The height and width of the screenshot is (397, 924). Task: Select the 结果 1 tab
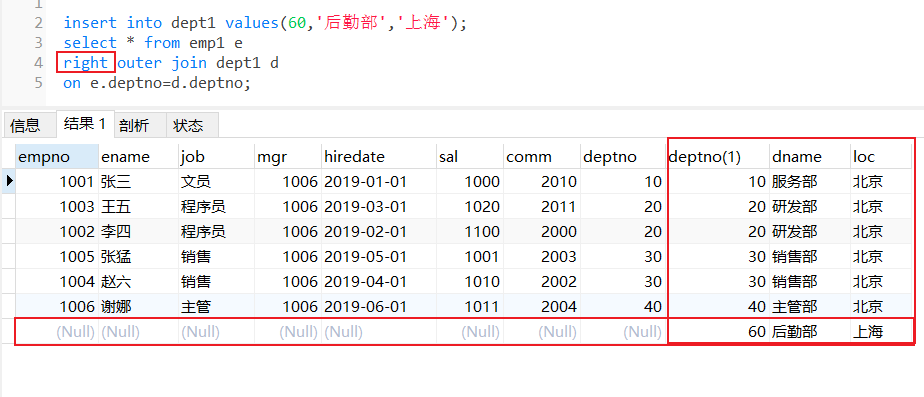(85, 124)
